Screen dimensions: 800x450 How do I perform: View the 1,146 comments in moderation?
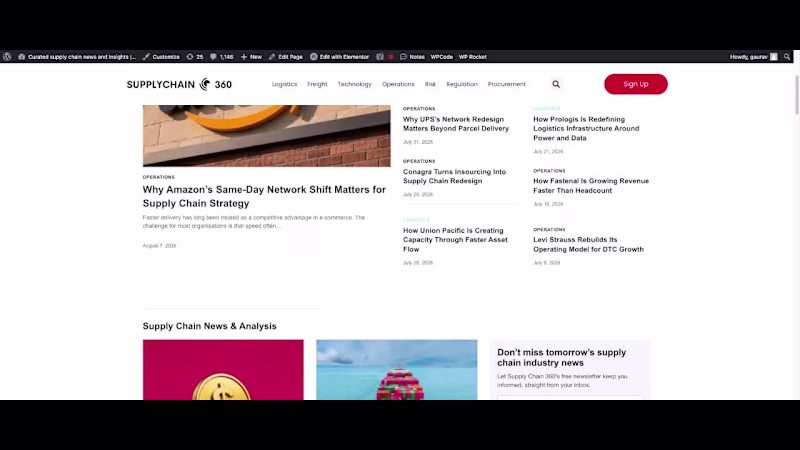(222, 57)
